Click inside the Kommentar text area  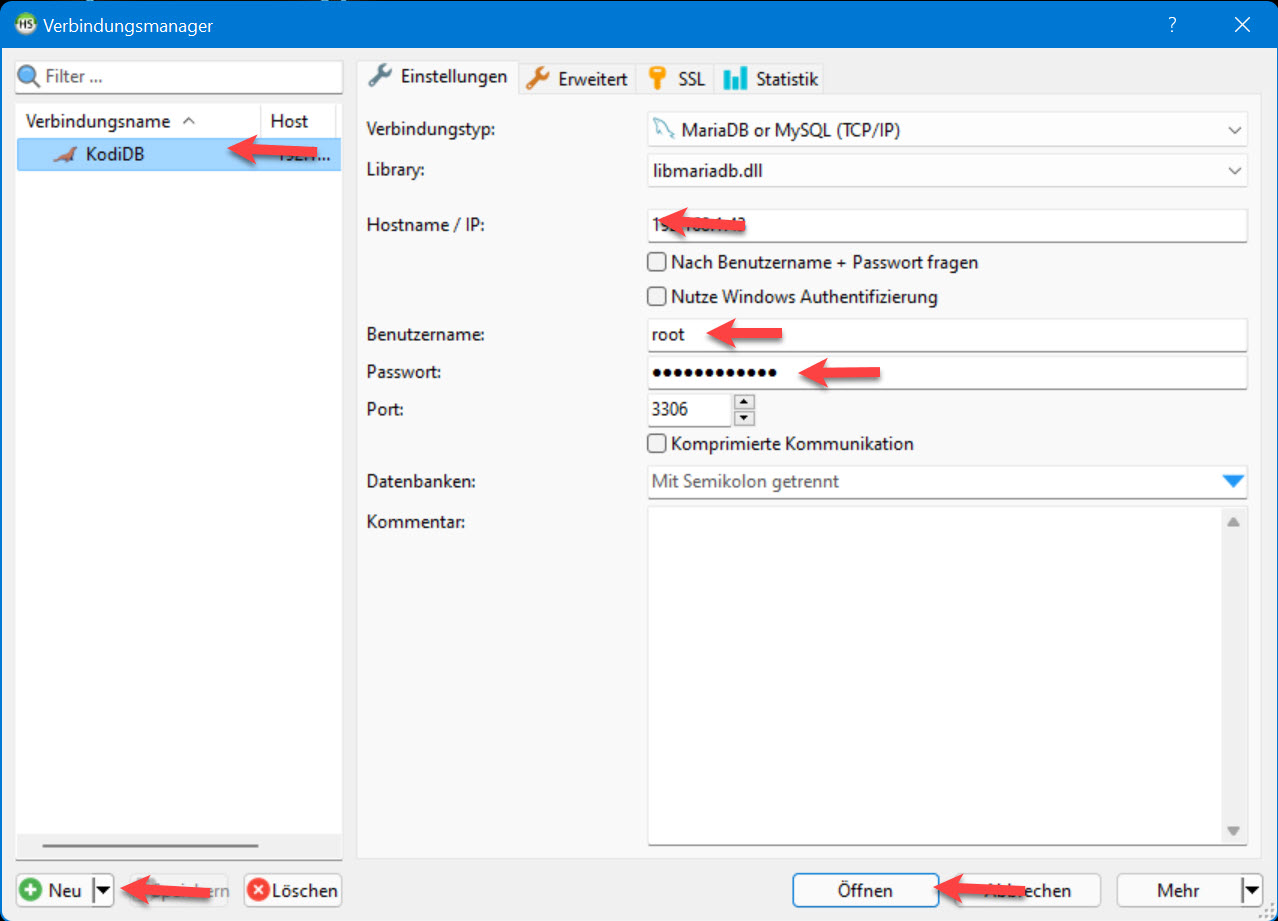coord(934,675)
